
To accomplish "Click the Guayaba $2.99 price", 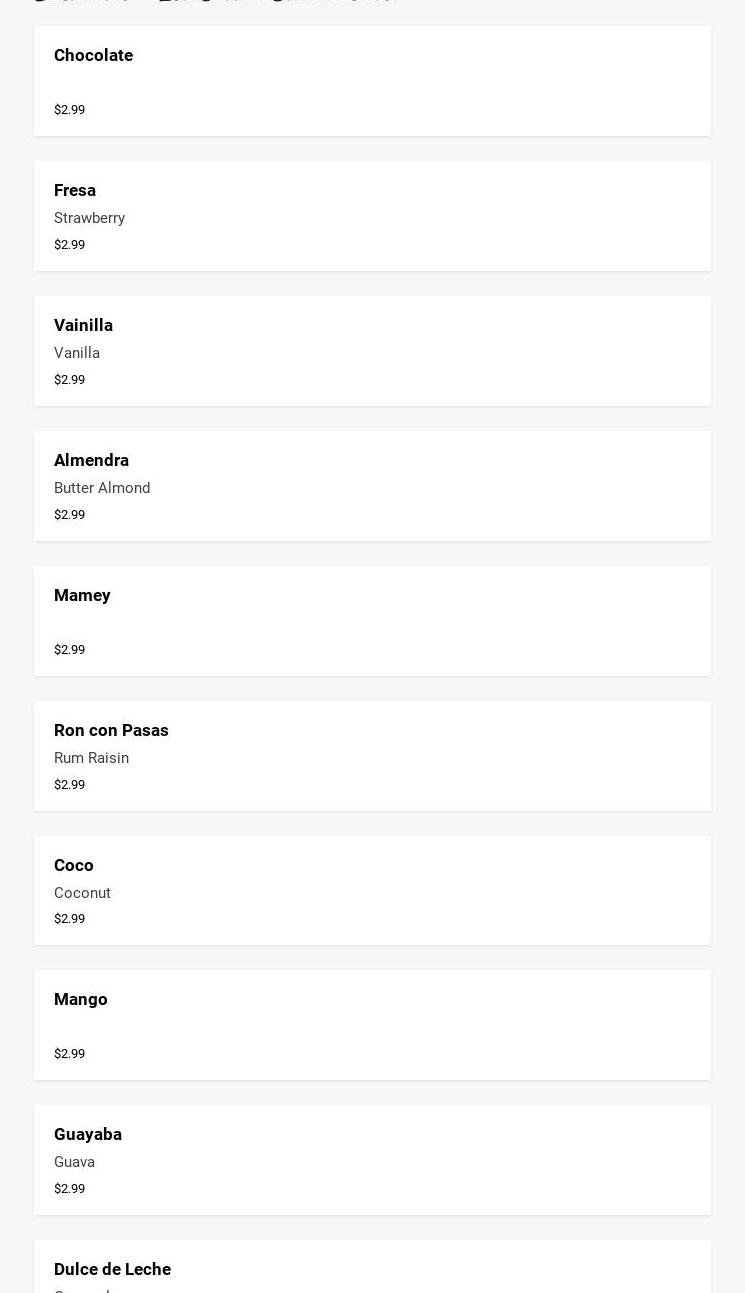I will point(69,1189).
